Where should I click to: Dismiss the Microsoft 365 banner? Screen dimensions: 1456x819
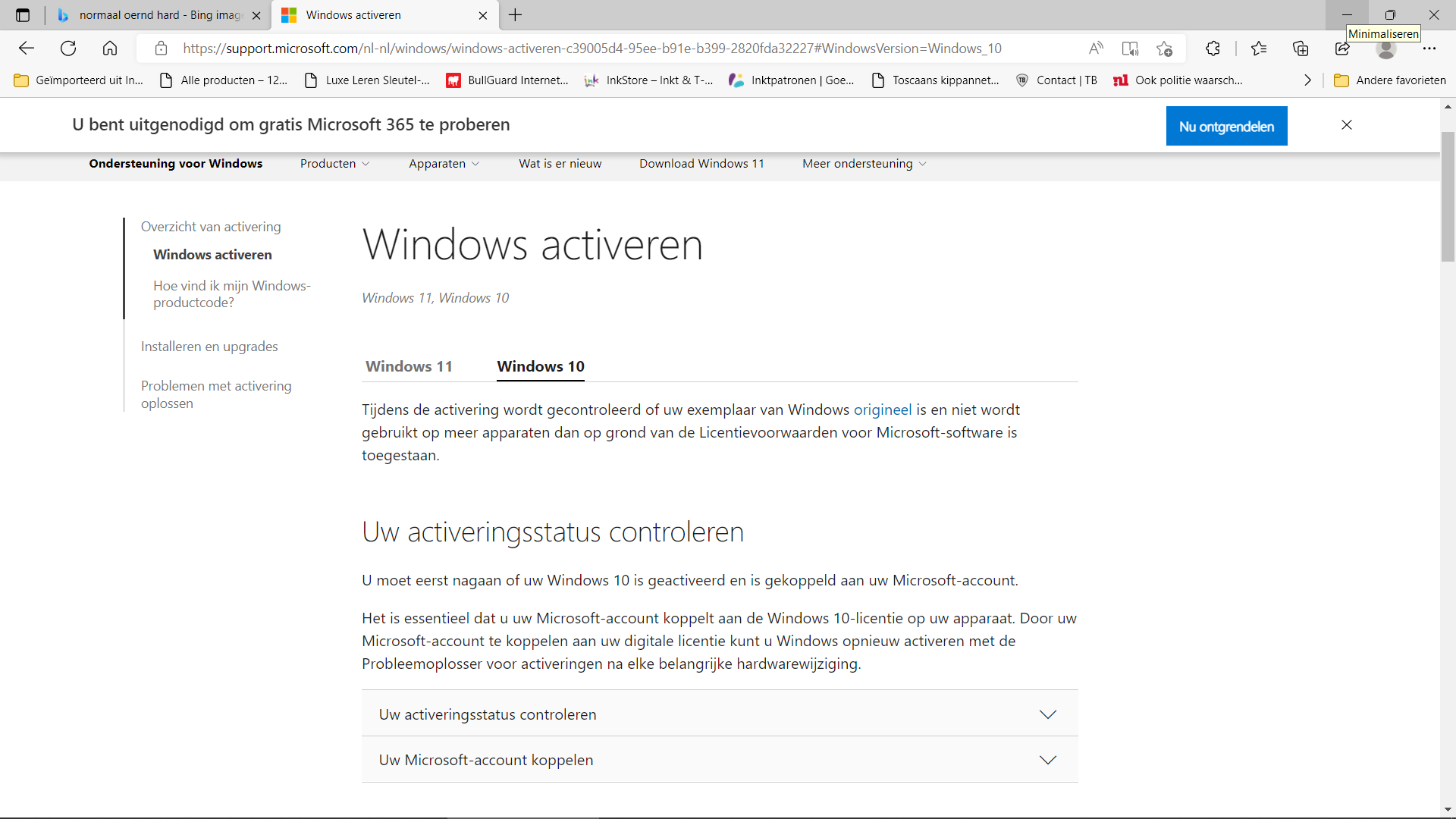pos(1347,125)
